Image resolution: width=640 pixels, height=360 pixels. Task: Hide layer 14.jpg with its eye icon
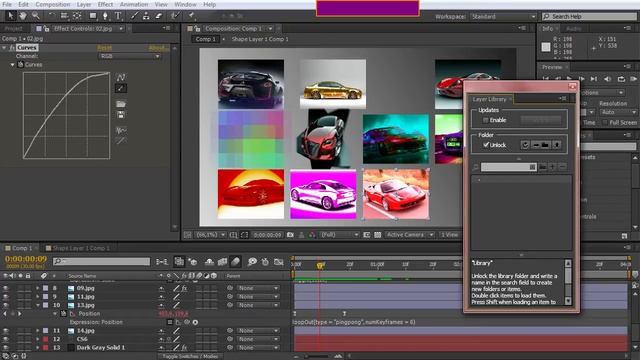6,331
